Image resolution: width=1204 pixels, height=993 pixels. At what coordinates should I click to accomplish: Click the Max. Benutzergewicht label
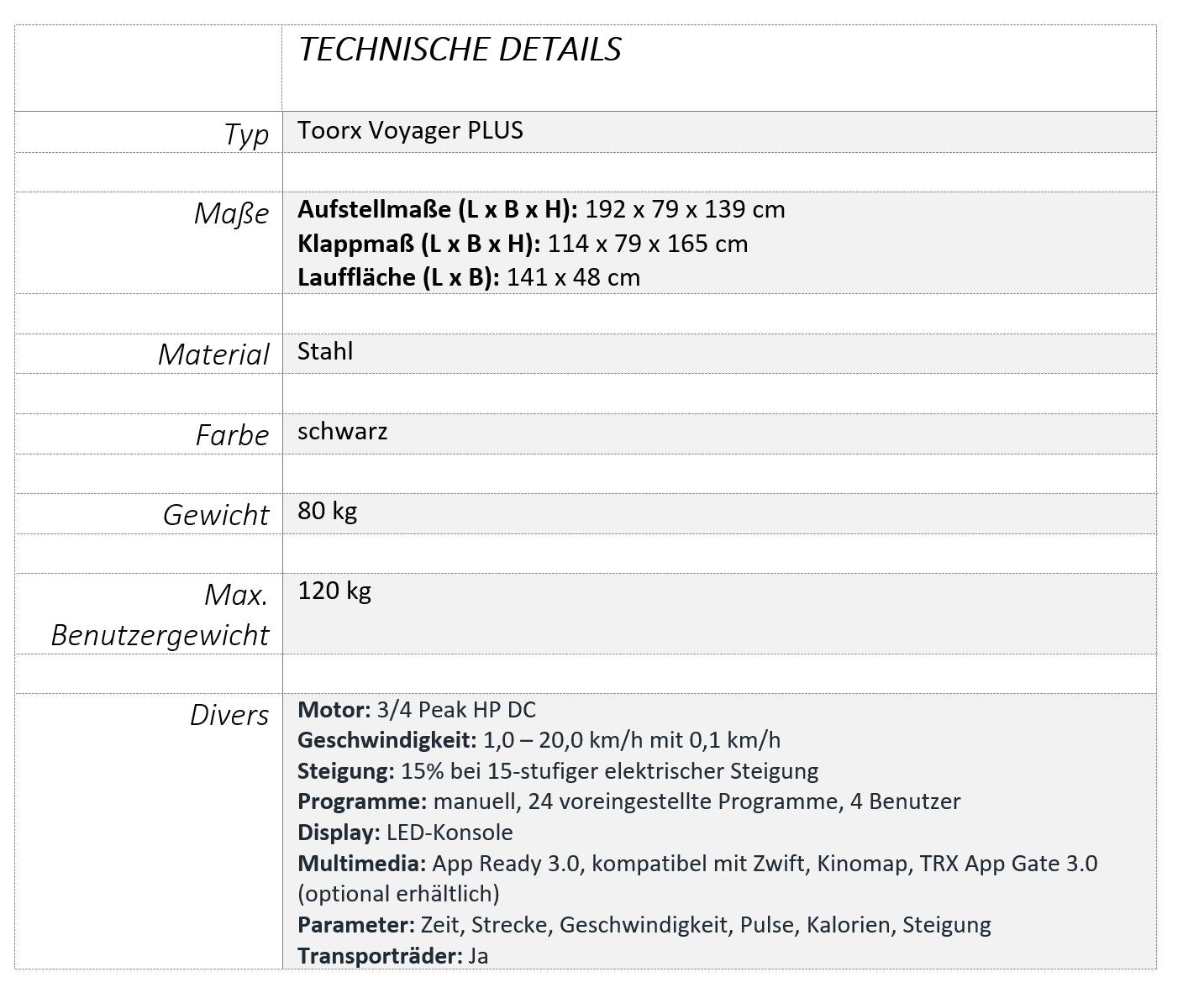pos(160,614)
